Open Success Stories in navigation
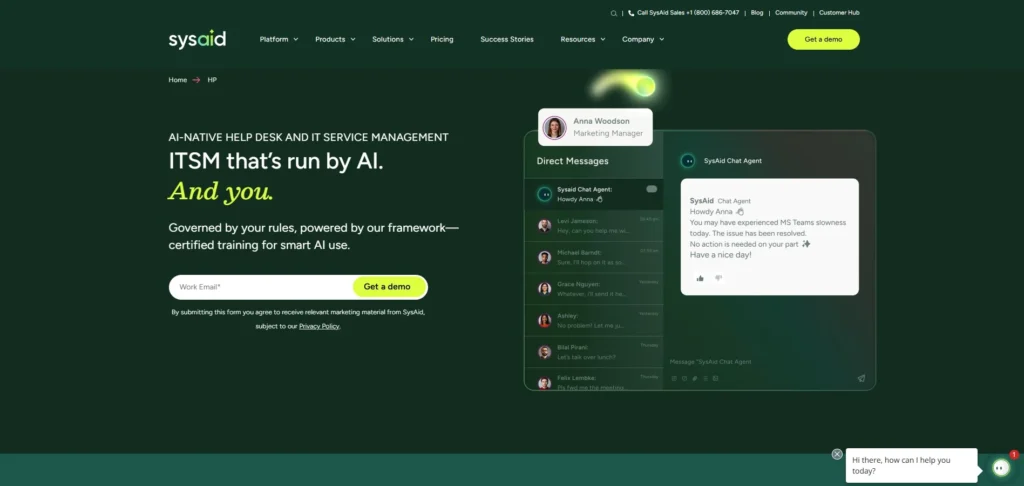1024x486 pixels. (507, 39)
